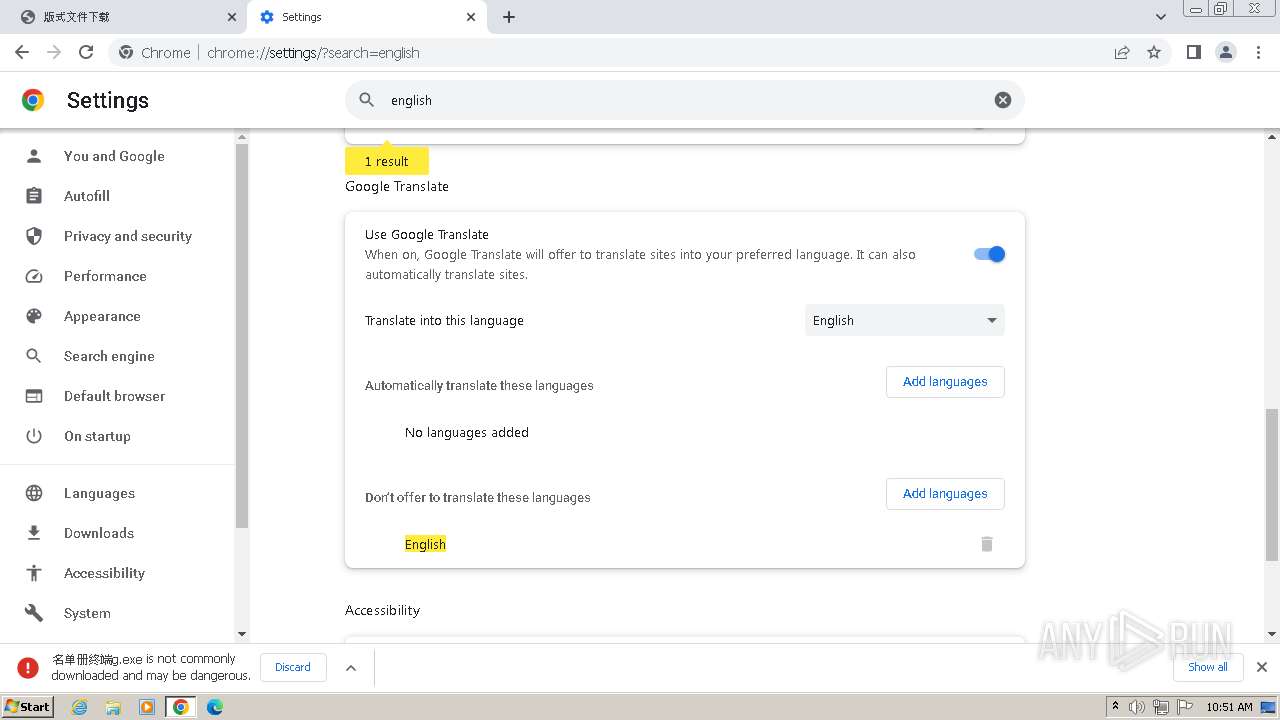
Task: Switch to the Settings tab
Action: [368, 17]
